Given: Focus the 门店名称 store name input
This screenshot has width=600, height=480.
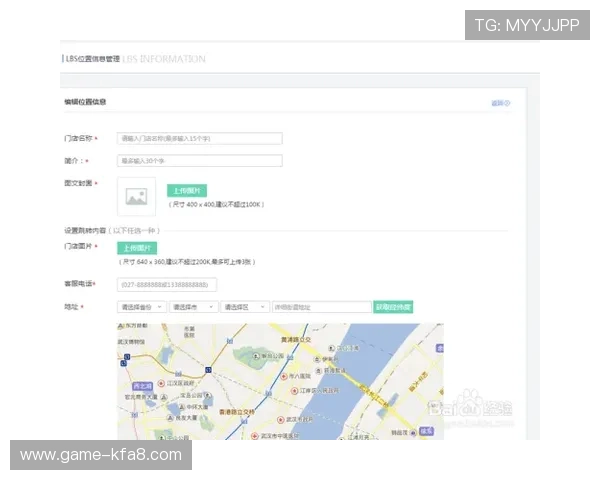Looking at the screenshot, I should coord(200,138).
